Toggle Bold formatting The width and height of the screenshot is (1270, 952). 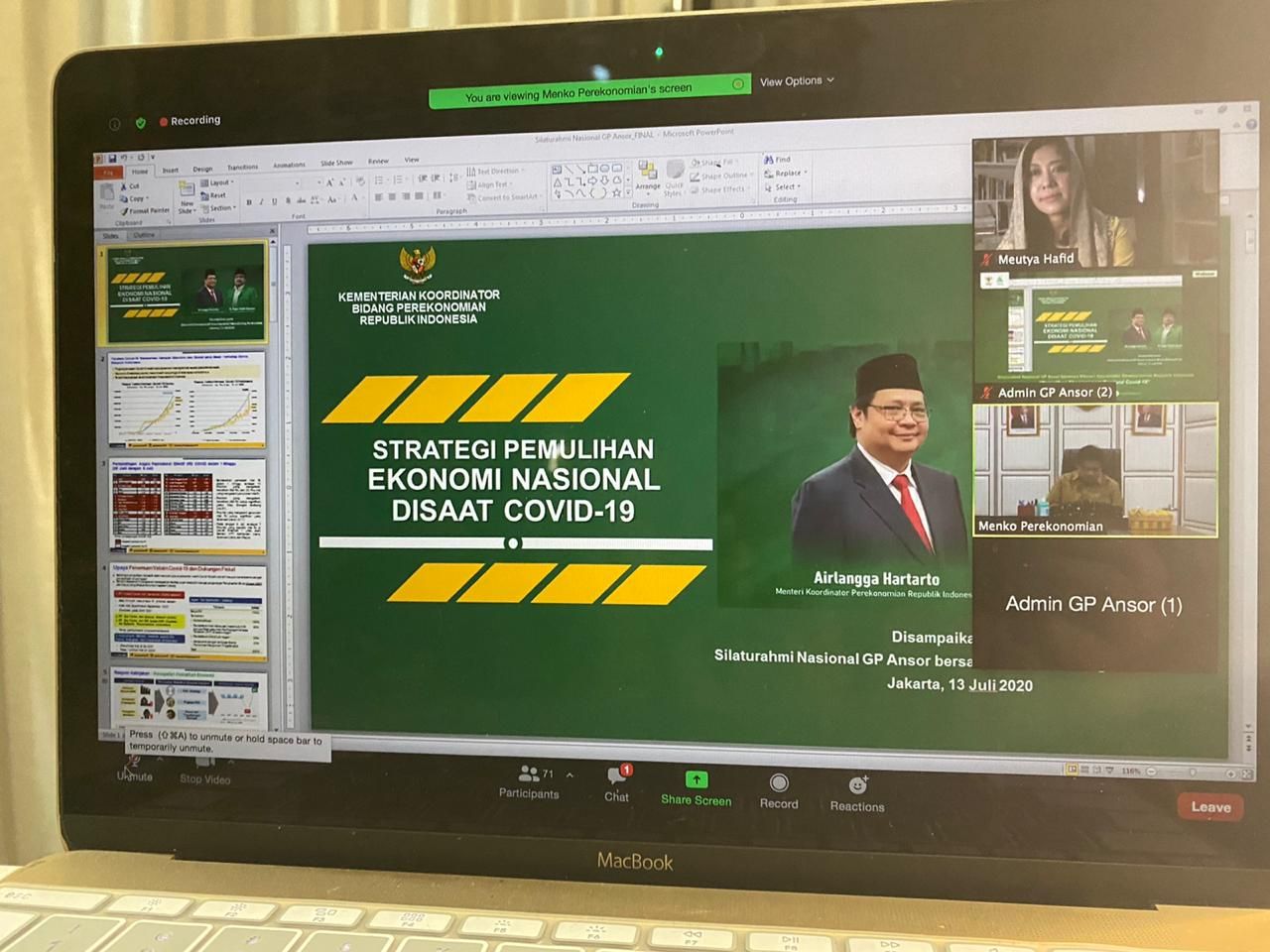pyautogui.click(x=249, y=202)
